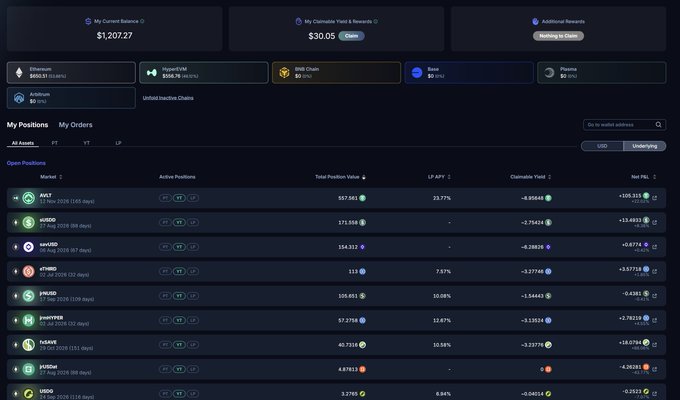Image resolution: width=680 pixels, height=400 pixels.
Task: Select the LP asset filter tab
Action: pos(118,143)
